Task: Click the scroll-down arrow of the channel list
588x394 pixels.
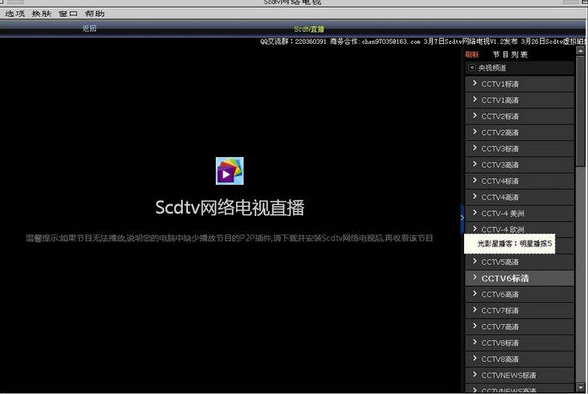Action: click(580, 387)
